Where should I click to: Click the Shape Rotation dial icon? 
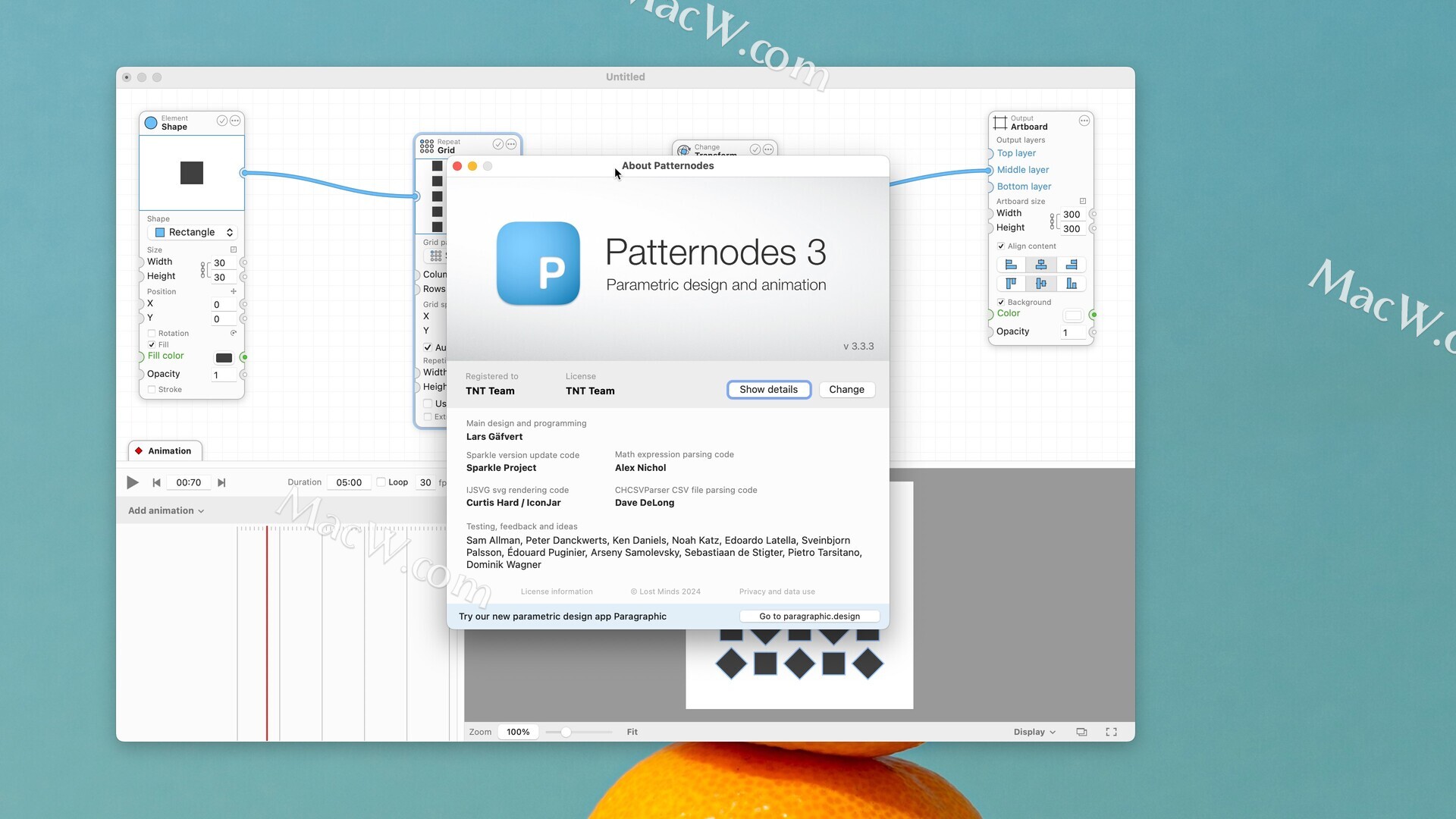pyautogui.click(x=234, y=333)
